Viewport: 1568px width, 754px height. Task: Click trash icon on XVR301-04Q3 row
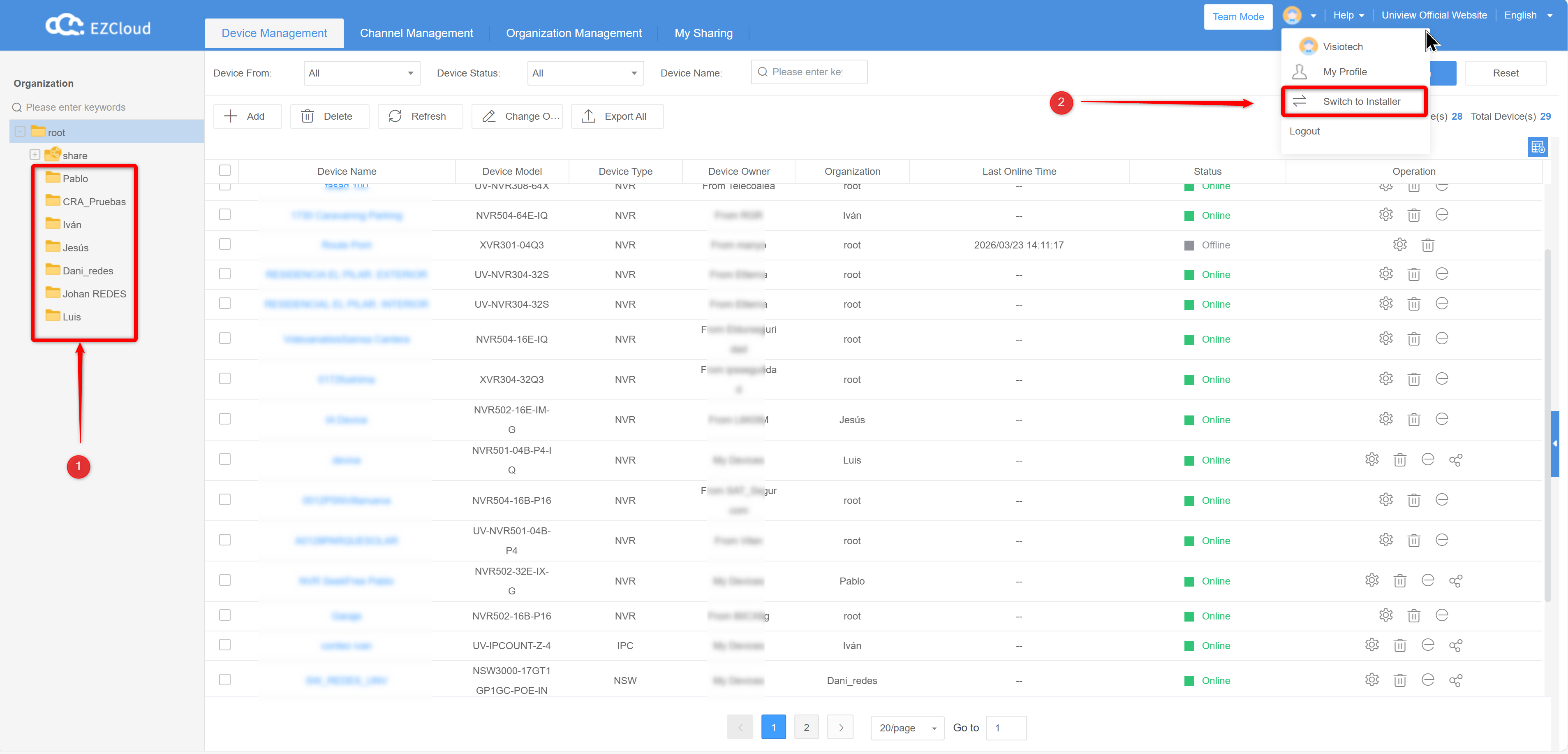[1427, 245]
